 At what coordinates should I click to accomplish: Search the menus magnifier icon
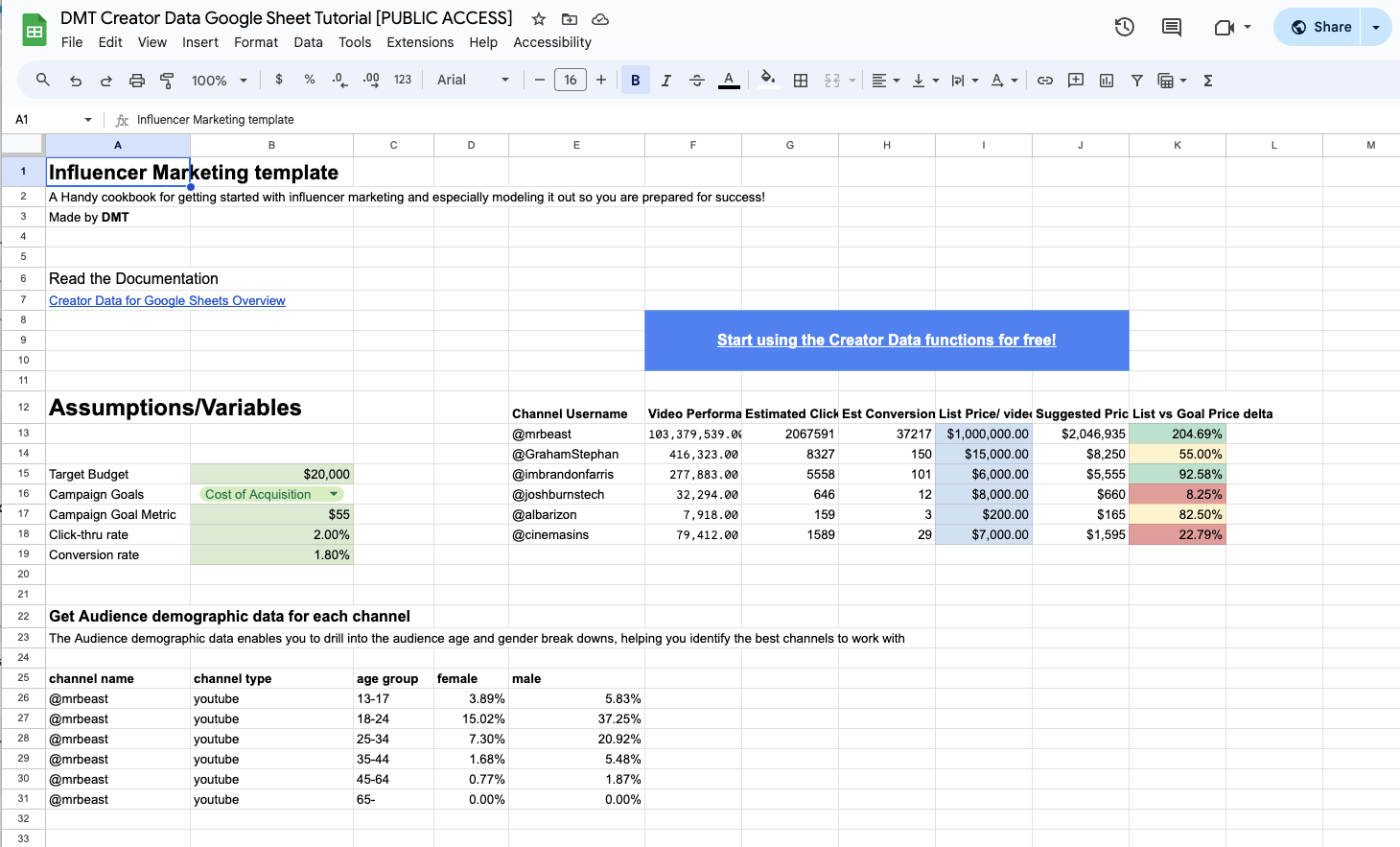[43, 81]
